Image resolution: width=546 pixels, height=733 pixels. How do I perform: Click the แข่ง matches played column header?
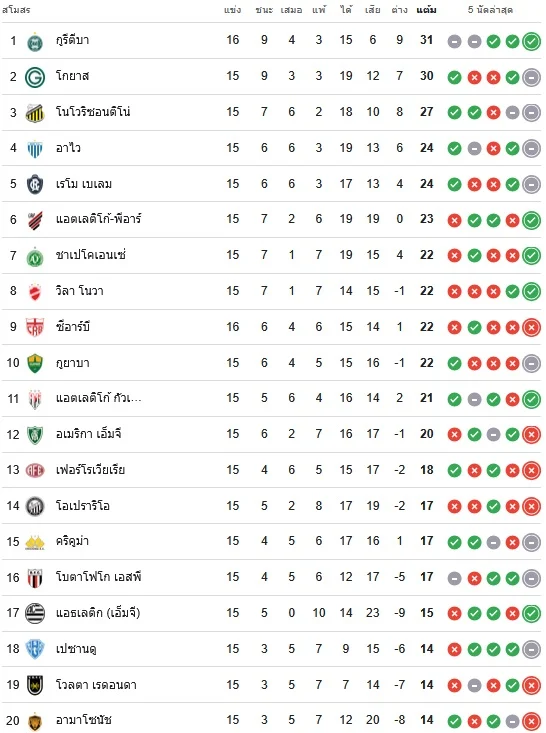232,10
